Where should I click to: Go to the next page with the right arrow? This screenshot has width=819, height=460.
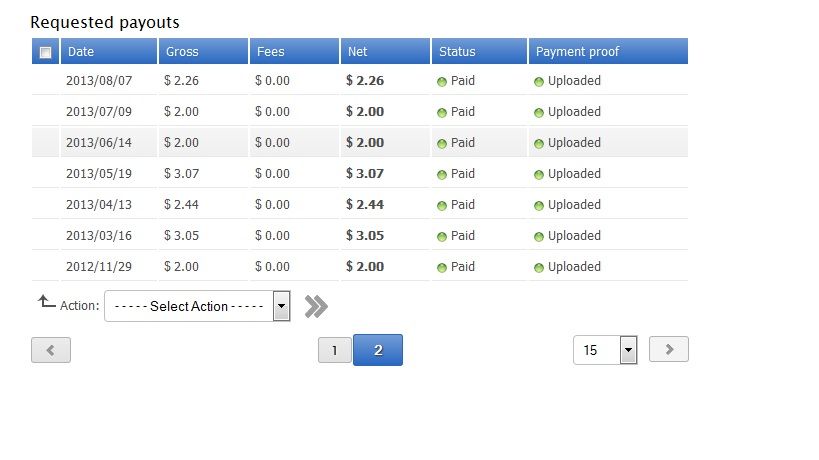coord(669,349)
